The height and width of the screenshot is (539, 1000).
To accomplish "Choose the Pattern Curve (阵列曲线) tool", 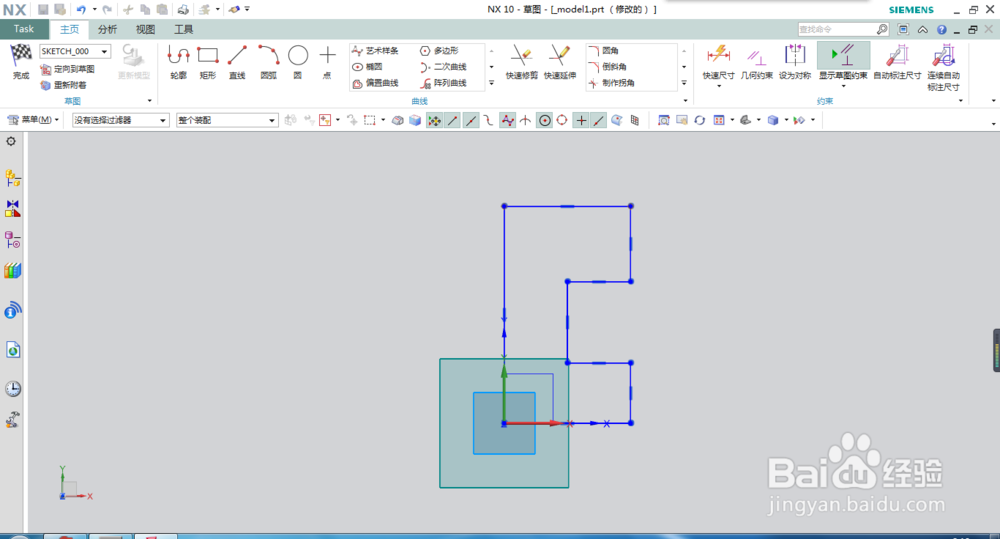I will [443, 83].
